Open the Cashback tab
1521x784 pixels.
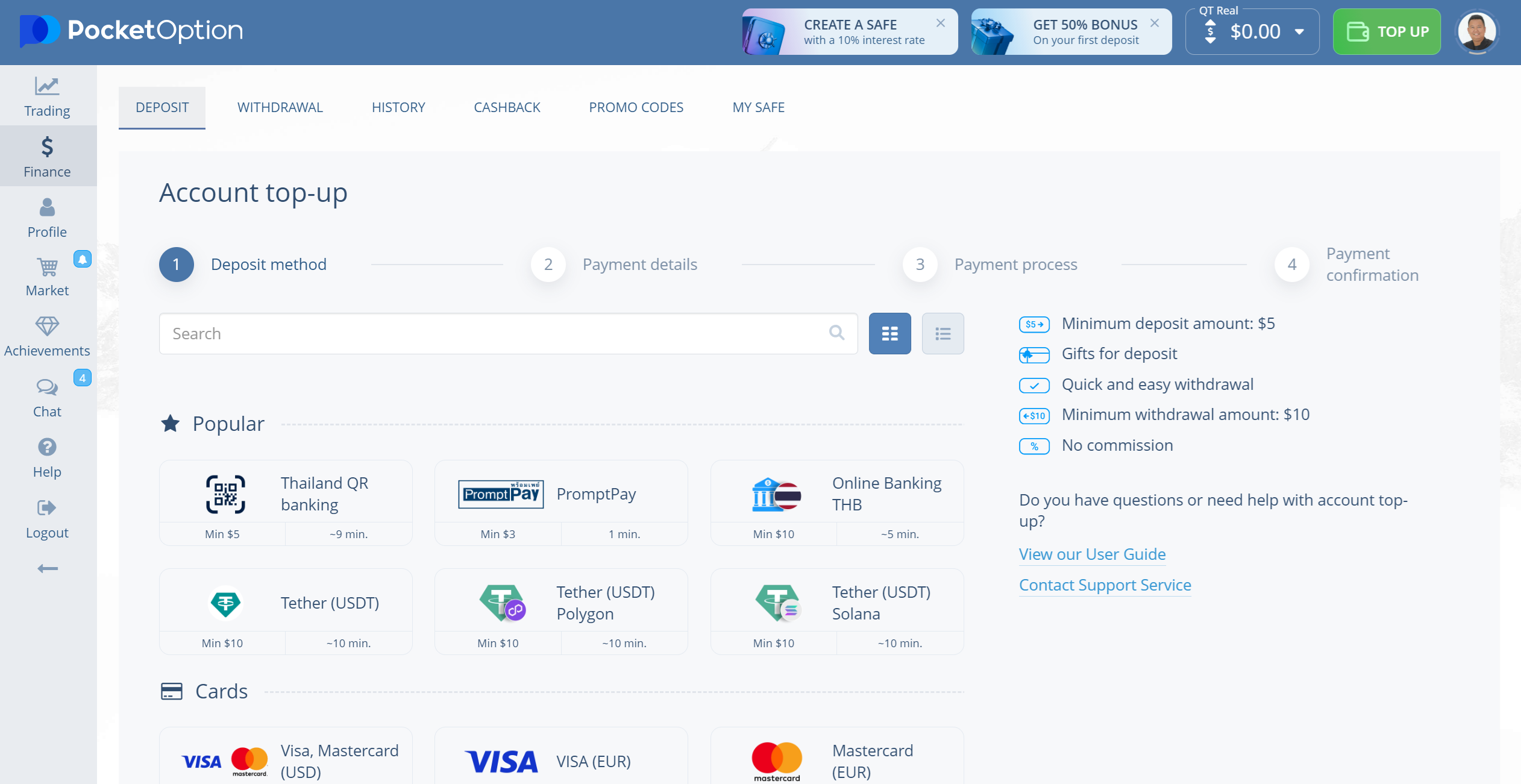[507, 107]
